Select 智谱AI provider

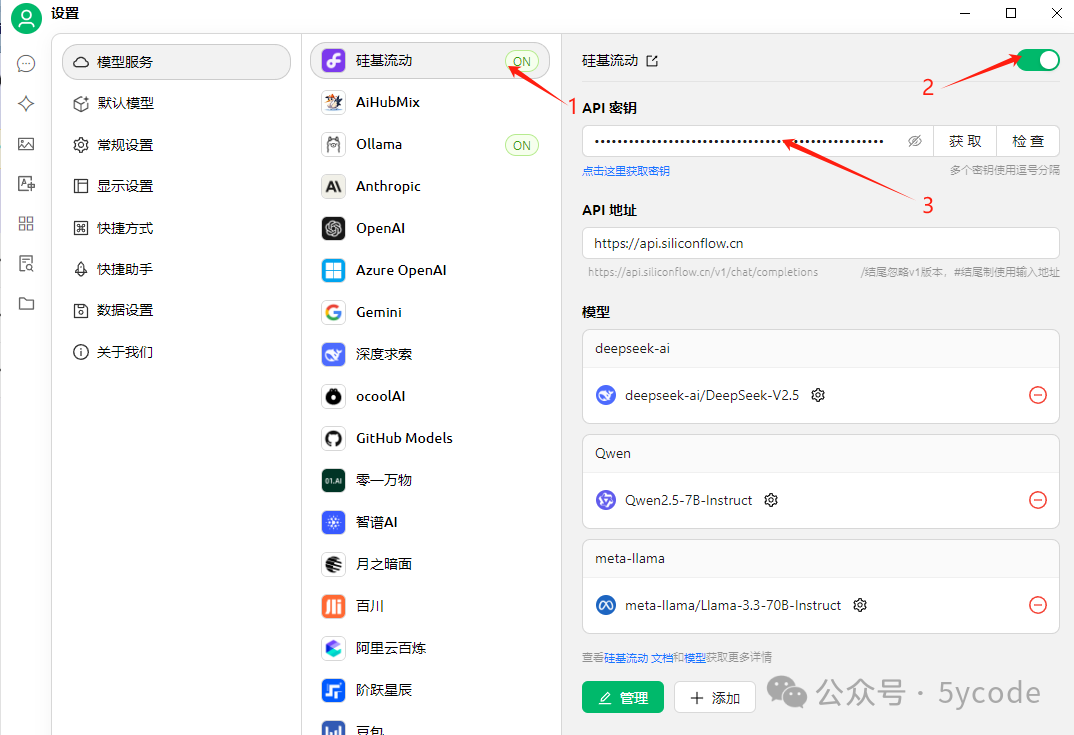click(x=429, y=522)
